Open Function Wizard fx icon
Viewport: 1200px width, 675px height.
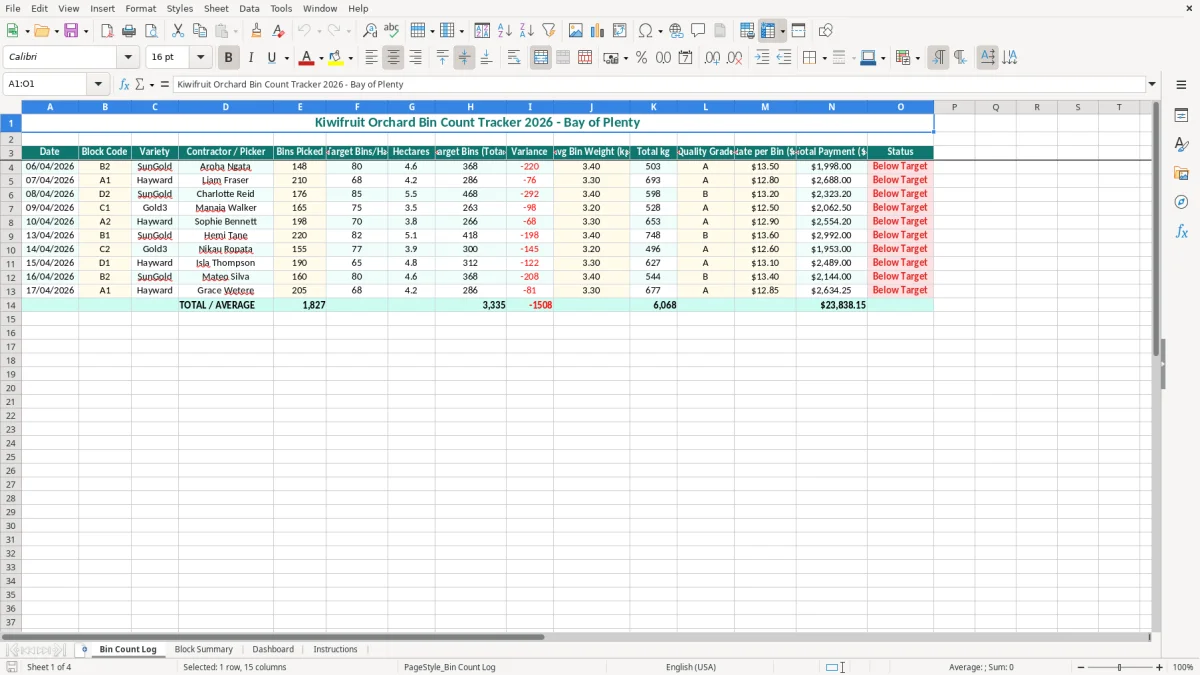(x=124, y=84)
